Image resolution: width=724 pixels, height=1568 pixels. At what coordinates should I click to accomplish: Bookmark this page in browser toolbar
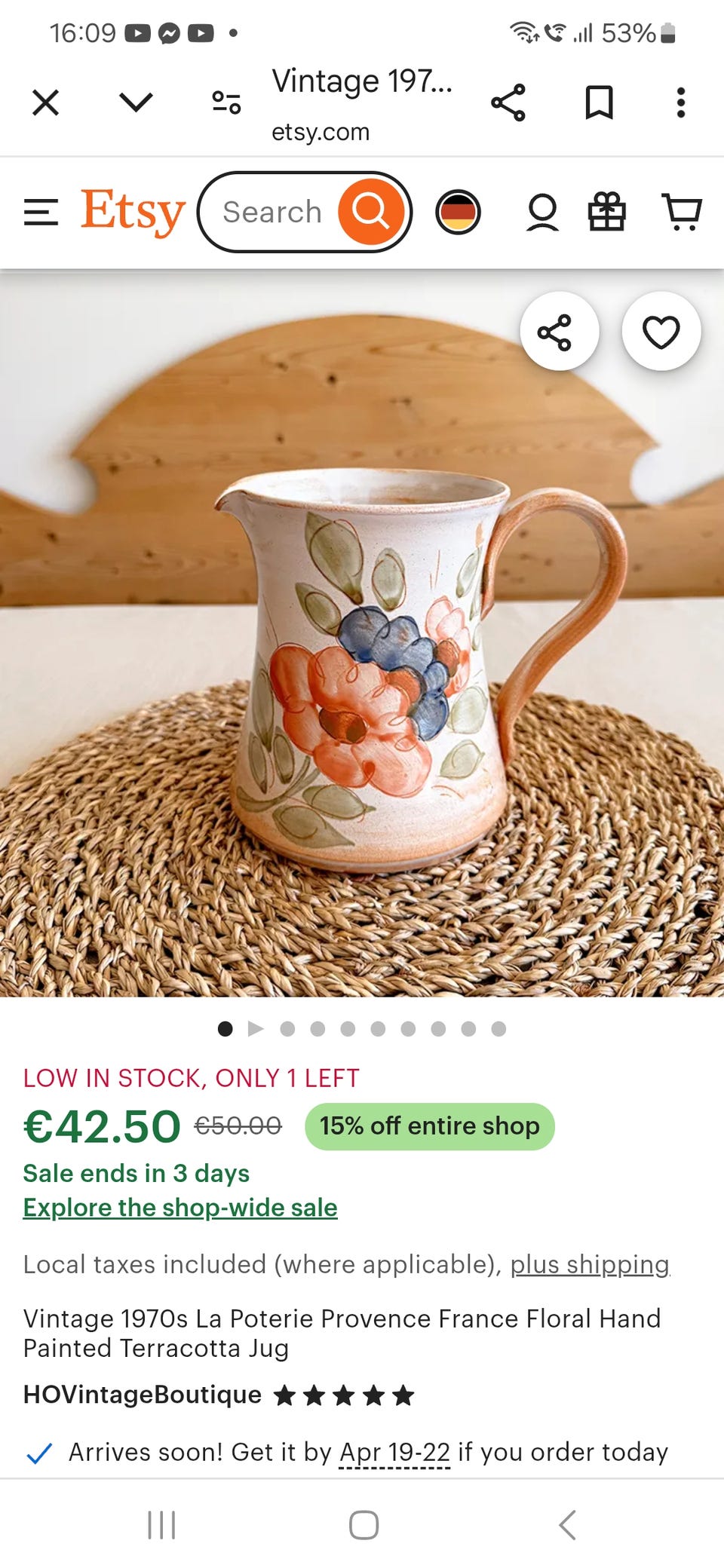coord(600,103)
